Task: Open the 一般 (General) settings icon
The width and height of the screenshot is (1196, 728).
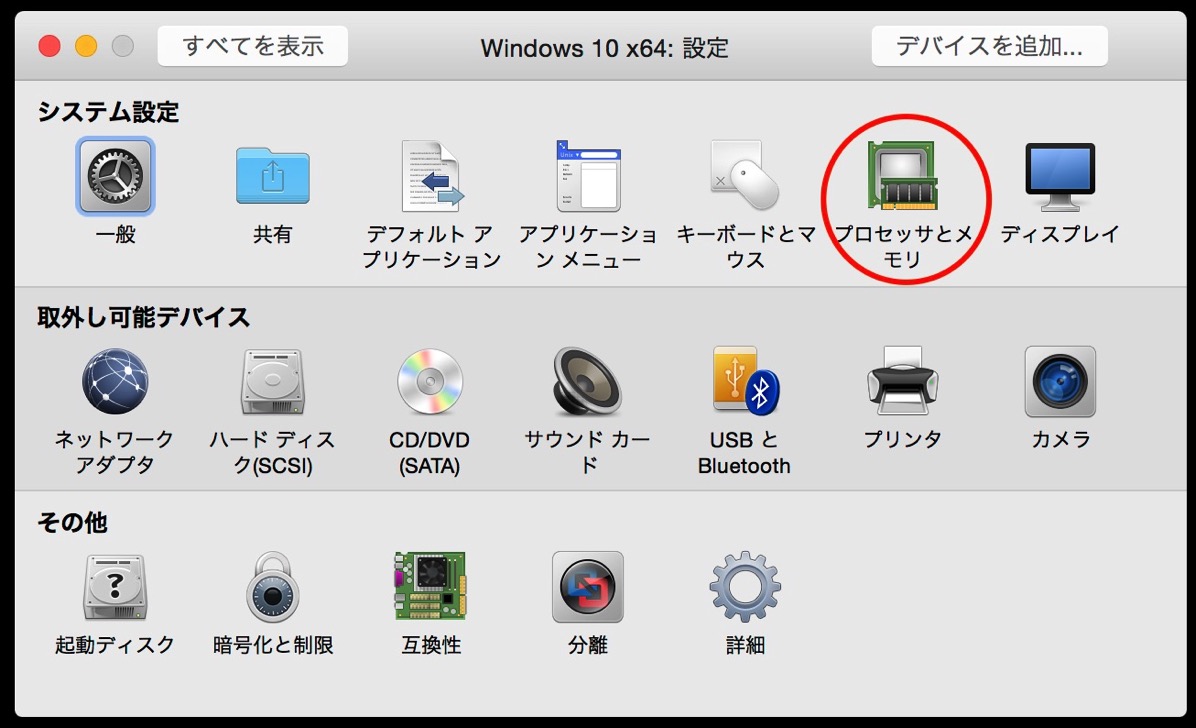Action: (x=115, y=176)
